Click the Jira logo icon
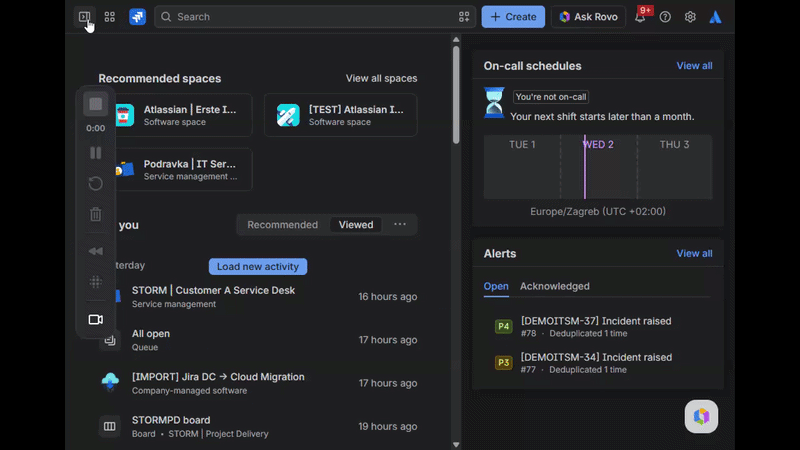This screenshot has height=450, width=800. tap(137, 17)
